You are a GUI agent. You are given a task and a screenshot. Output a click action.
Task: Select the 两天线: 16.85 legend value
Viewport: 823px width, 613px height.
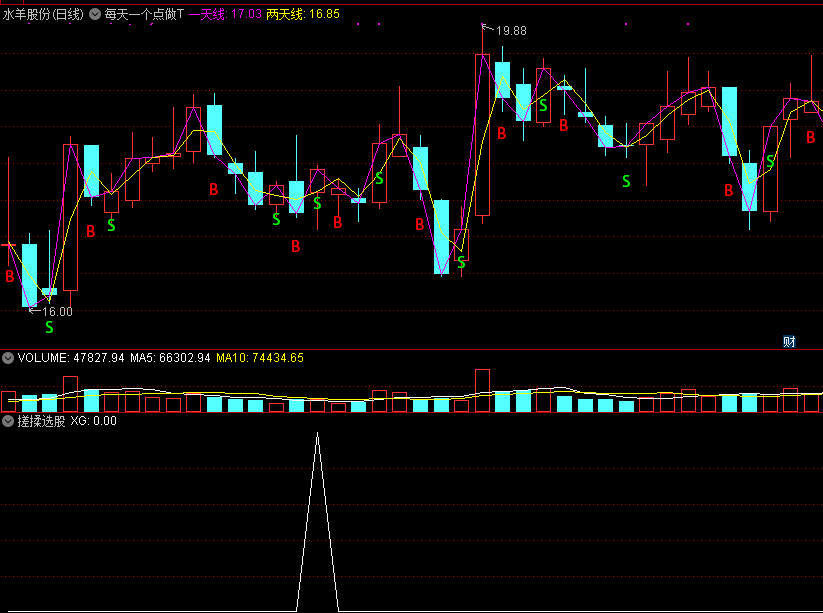pyautogui.click(x=303, y=14)
